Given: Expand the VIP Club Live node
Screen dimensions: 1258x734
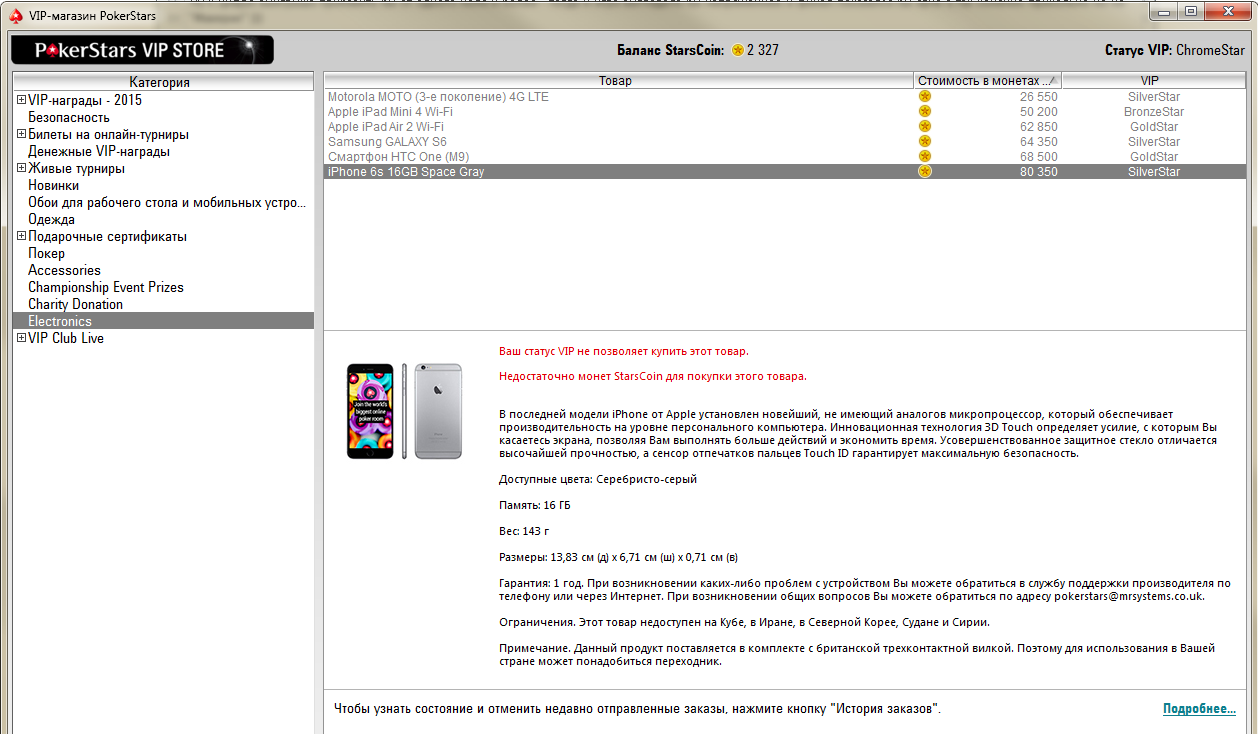Looking at the screenshot, I should pyautogui.click(x=21, y=338).
